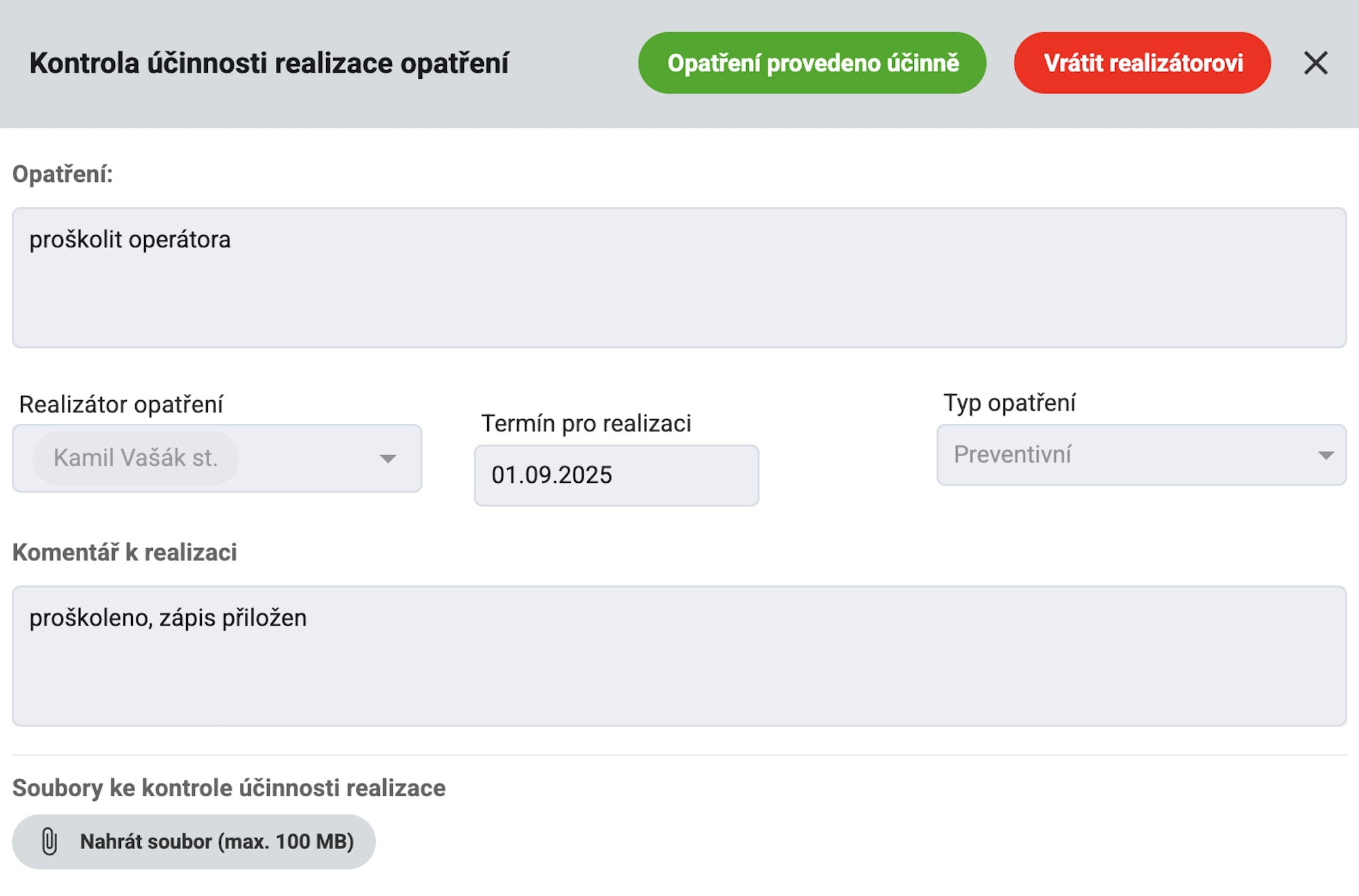This screenshot has height=896, width=1359.
Task: Select the Preventivní value in type field
Action: [x=1012, y=454]
